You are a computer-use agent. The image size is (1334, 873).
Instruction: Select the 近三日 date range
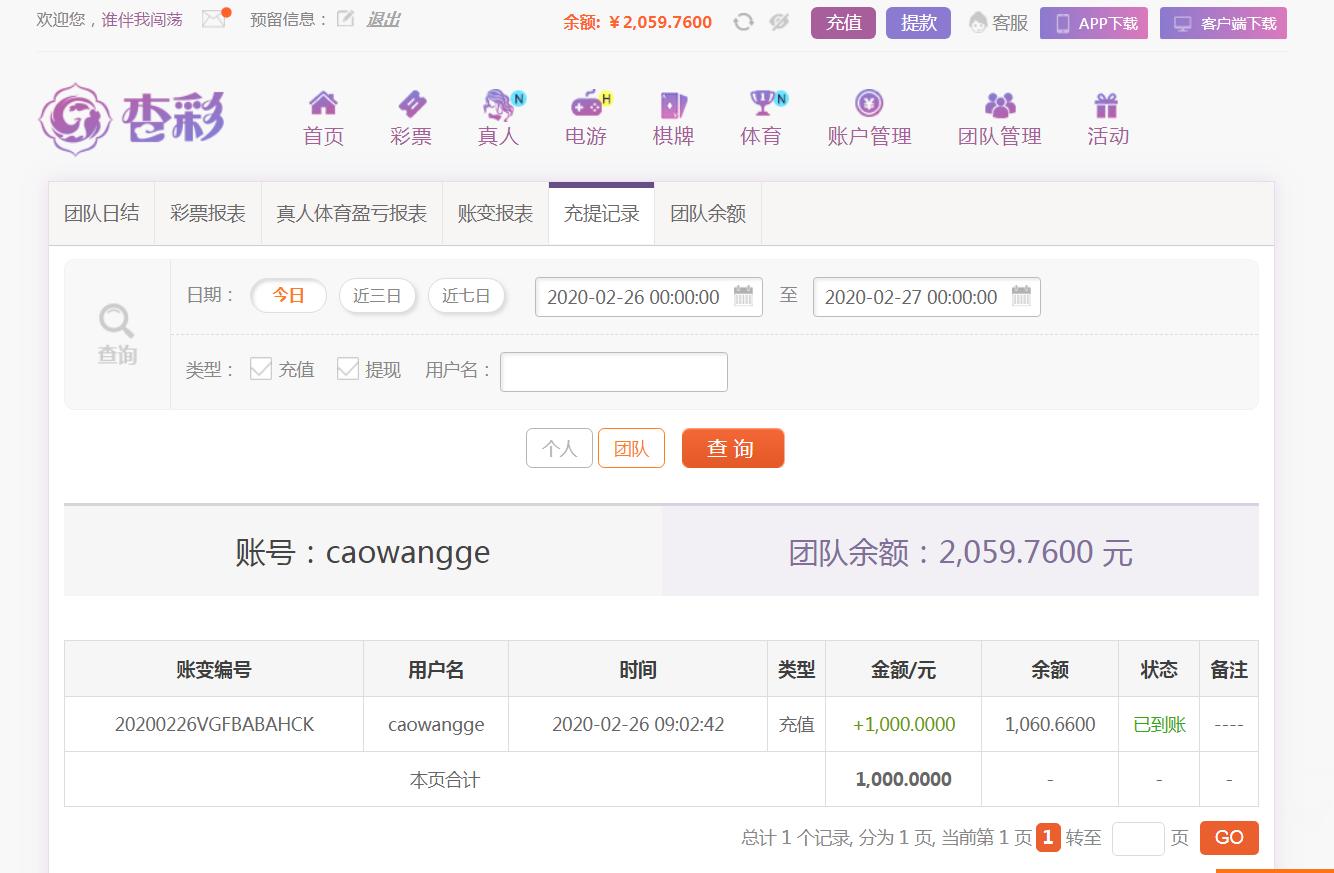click(377, 296)
